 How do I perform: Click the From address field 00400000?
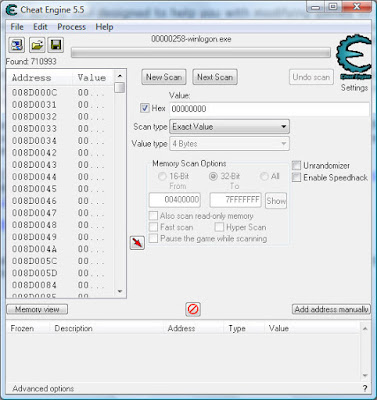tap(175, 200)
